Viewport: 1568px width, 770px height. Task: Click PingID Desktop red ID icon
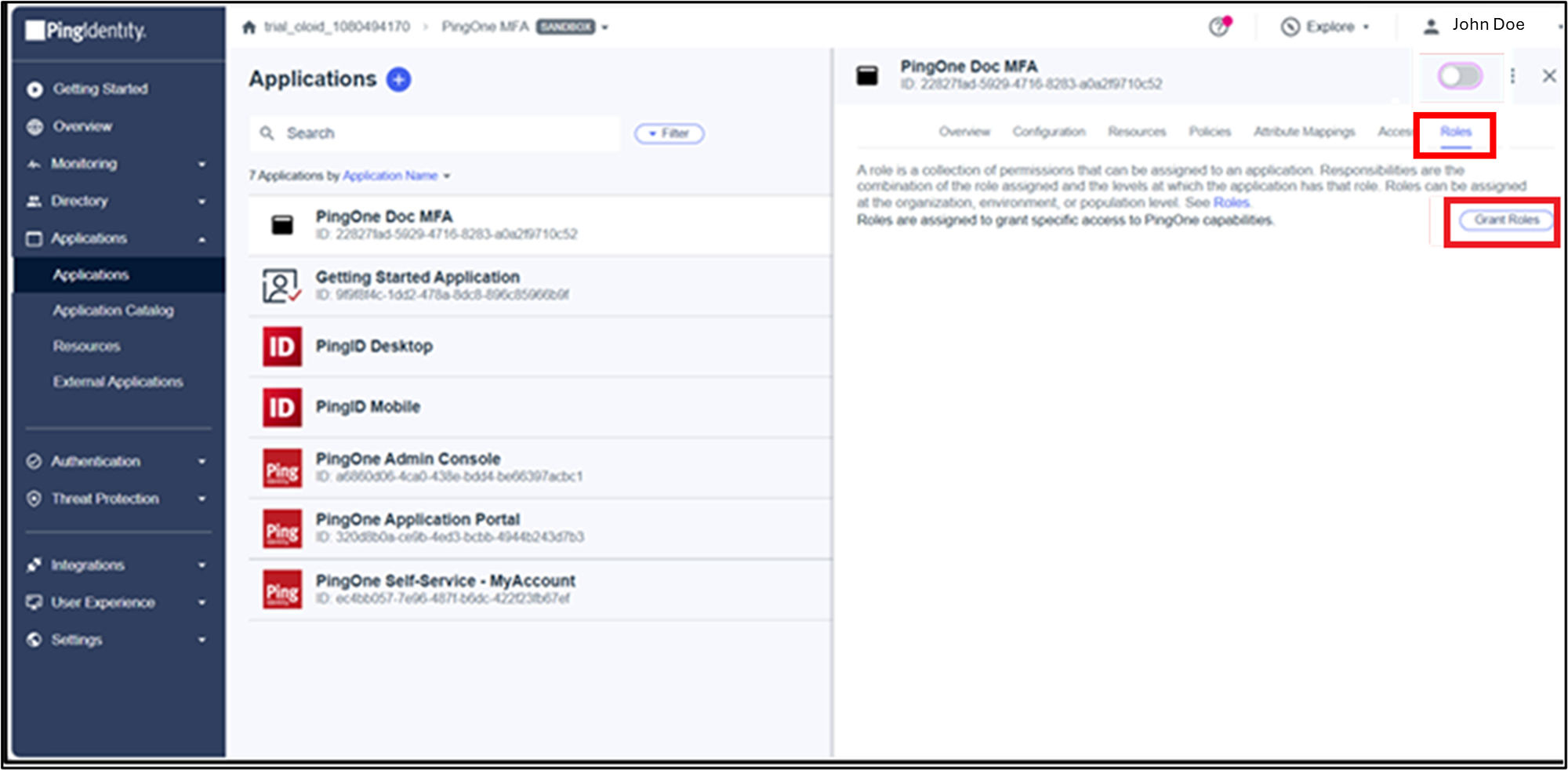tap(281, 347)
